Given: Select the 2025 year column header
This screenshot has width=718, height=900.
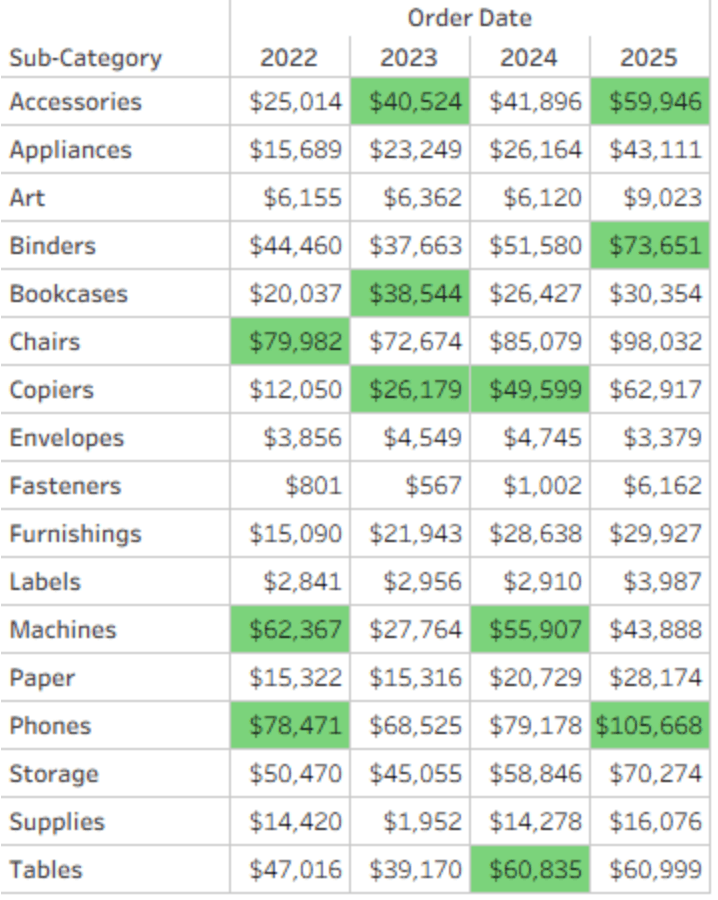Looking at the screenshot, I should 649,58.
